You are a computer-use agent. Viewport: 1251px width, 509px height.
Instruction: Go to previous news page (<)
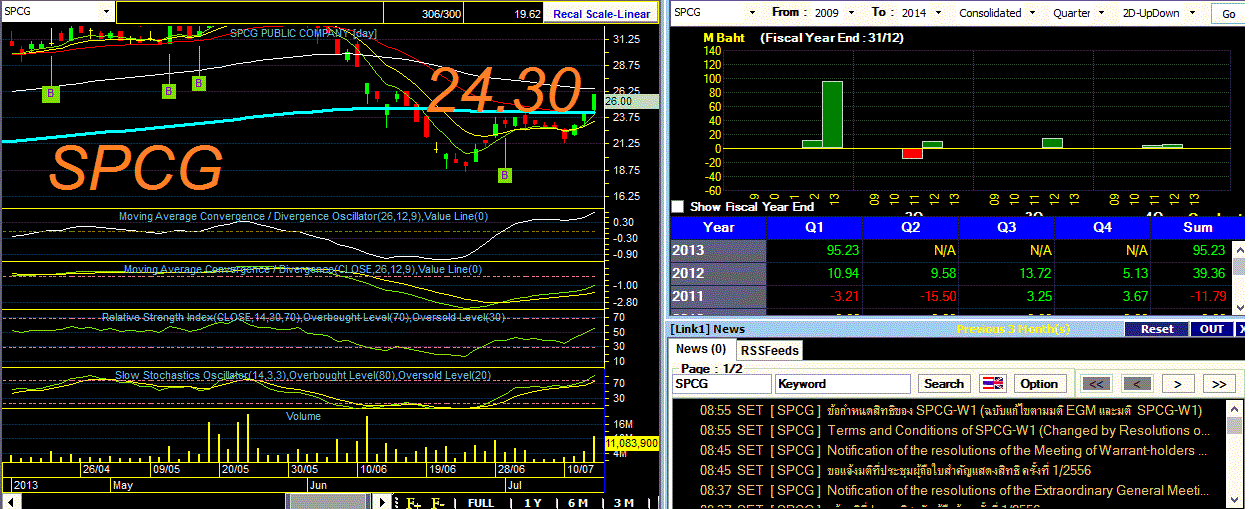(1137, 383)
